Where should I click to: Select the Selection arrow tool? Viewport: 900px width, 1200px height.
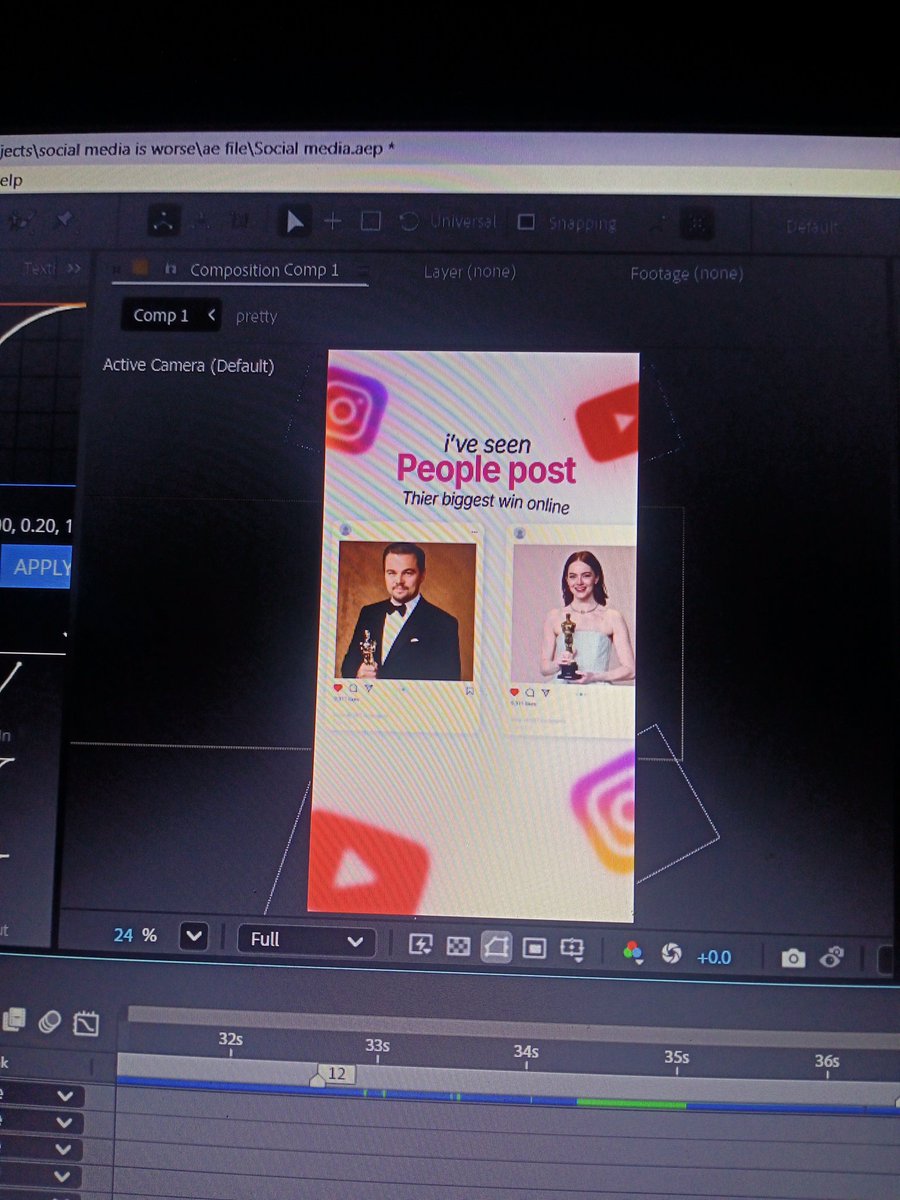click(x=295, y=222)
